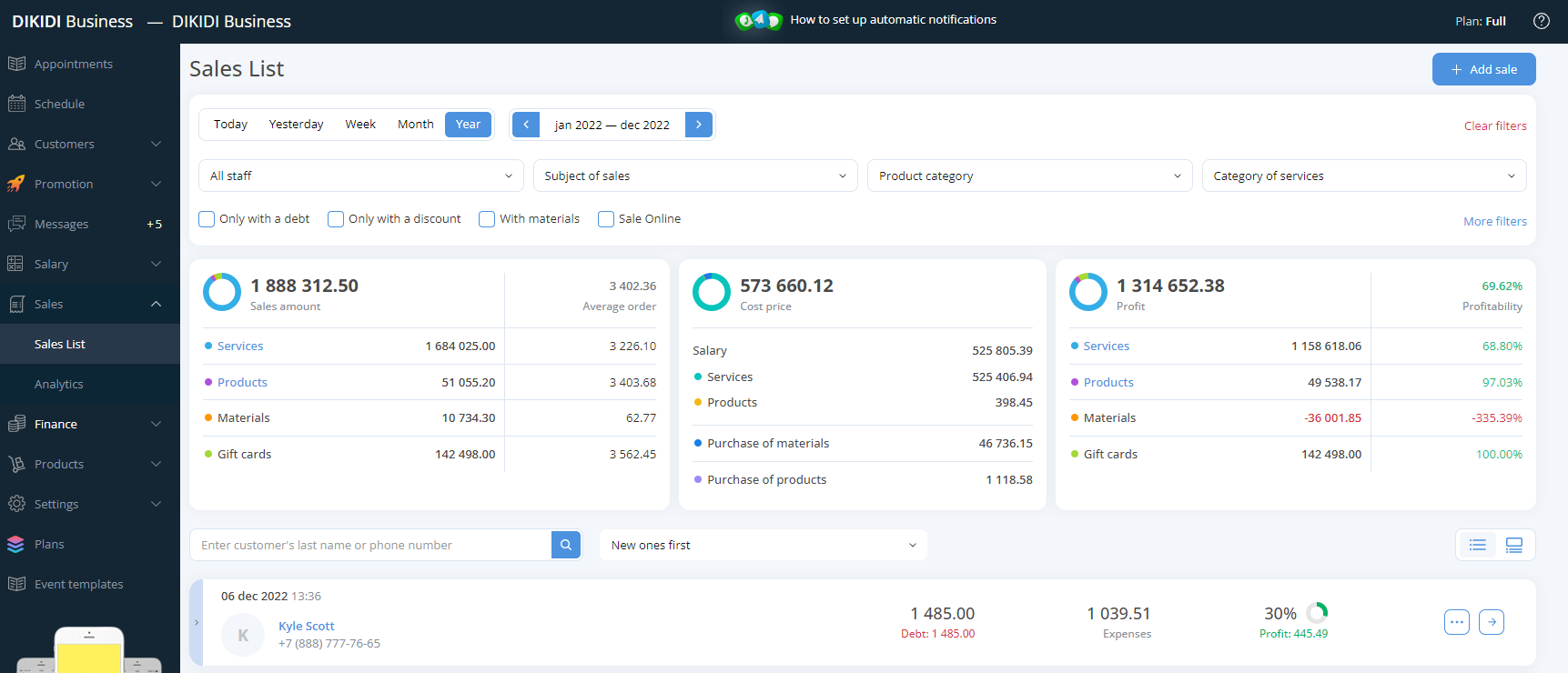Screen dimensions: 1568x673
Task: Open three-dots menu for Kyle Scott sale
Action: pyautogui.click(x=1457, y=622)
